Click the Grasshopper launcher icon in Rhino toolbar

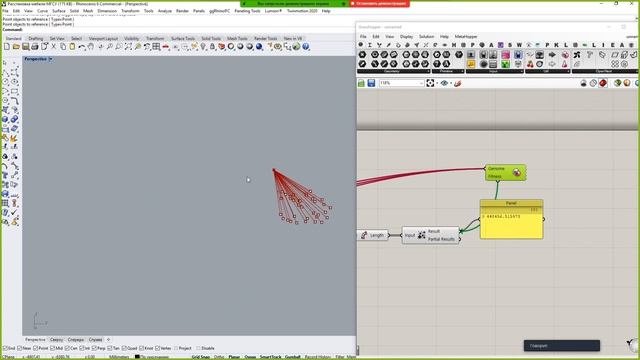pyautogui.click(x=296, y=47)
